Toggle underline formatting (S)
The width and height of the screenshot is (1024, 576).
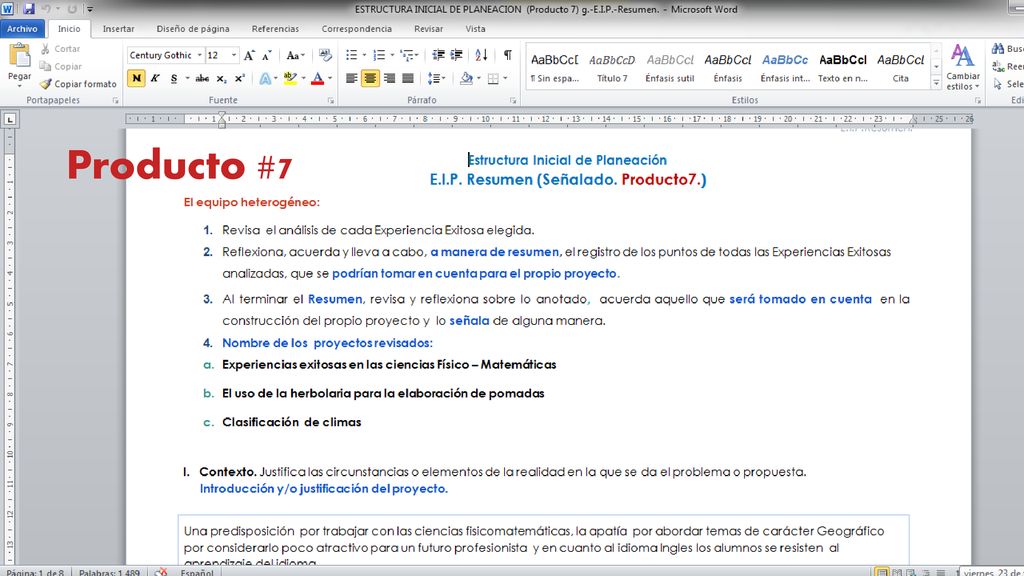coord(174,78)
